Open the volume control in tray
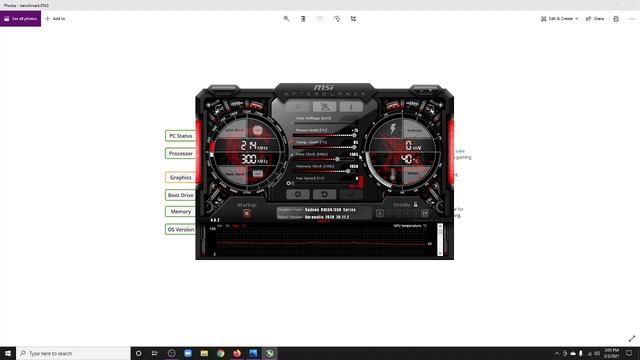Image resolution: width=640 pixels, height=360 pixels. (597, 353)
